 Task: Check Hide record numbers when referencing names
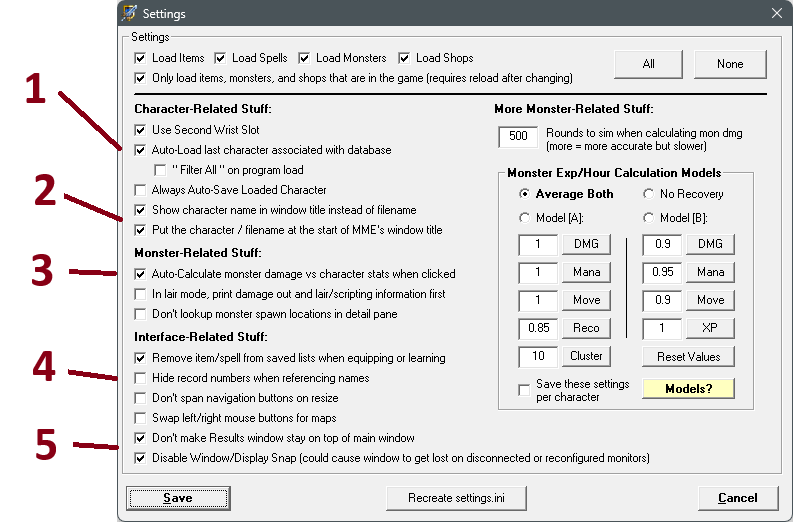141,378
